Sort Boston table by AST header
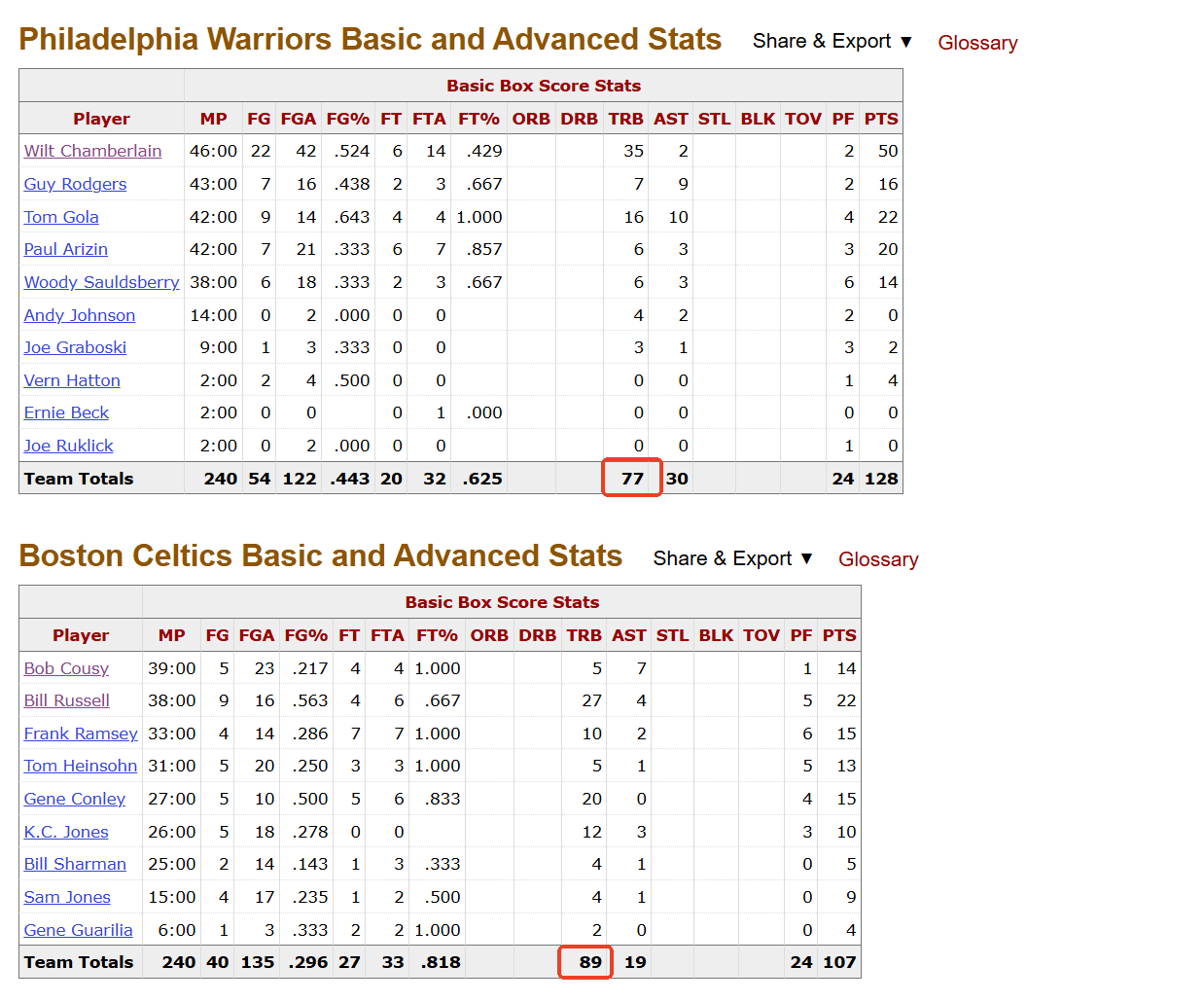 [x=628, y=635]
